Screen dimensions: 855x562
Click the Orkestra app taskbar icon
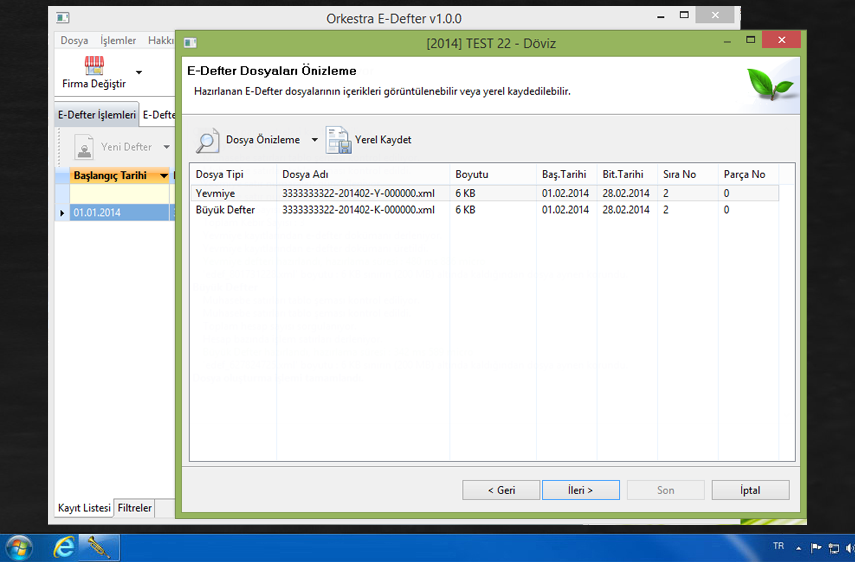[99, 547]
